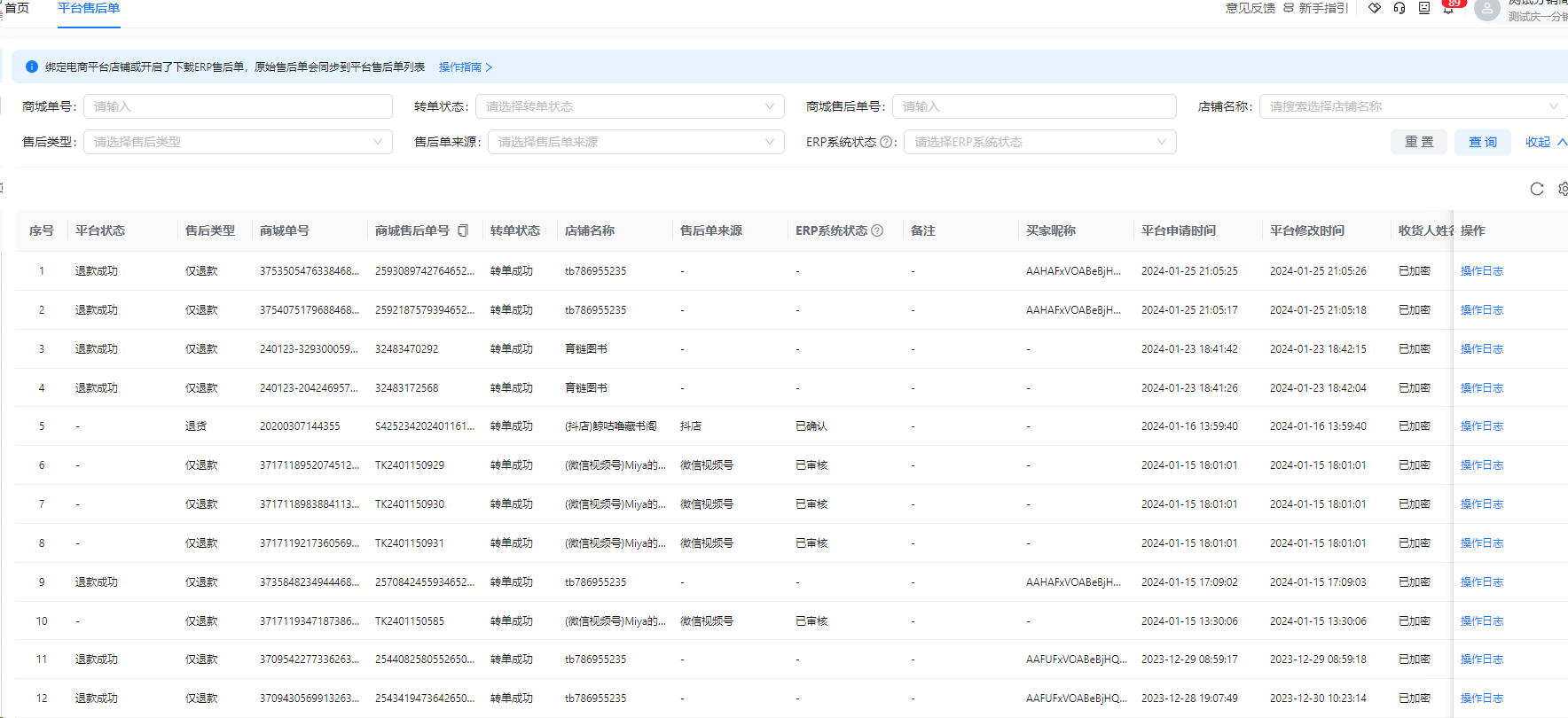Screen dimensions: 1568x718
Task: Focus the 商城单号 input field
Action: pyautogui.click(x=238, y=106)
